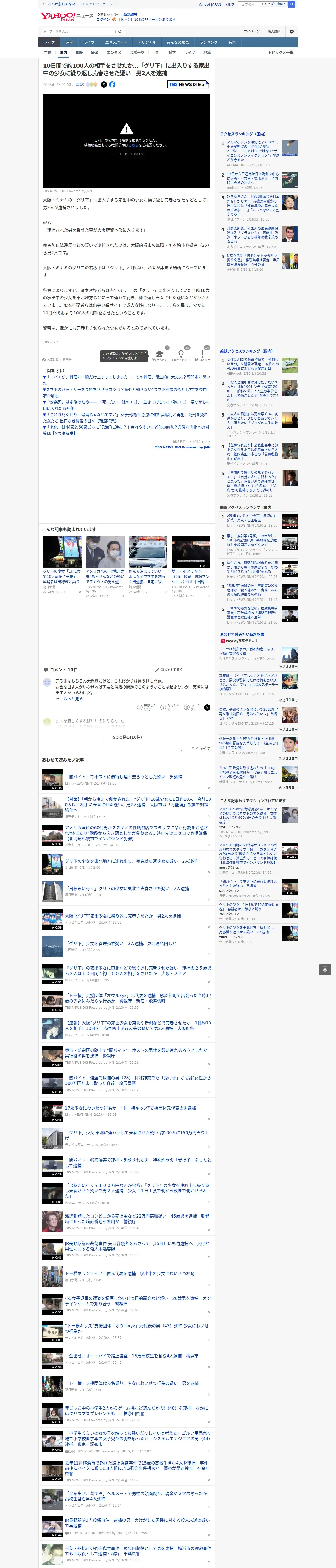
Task: Open the settings gear icon
Action: pyautogui.click(x=292, y=31)
